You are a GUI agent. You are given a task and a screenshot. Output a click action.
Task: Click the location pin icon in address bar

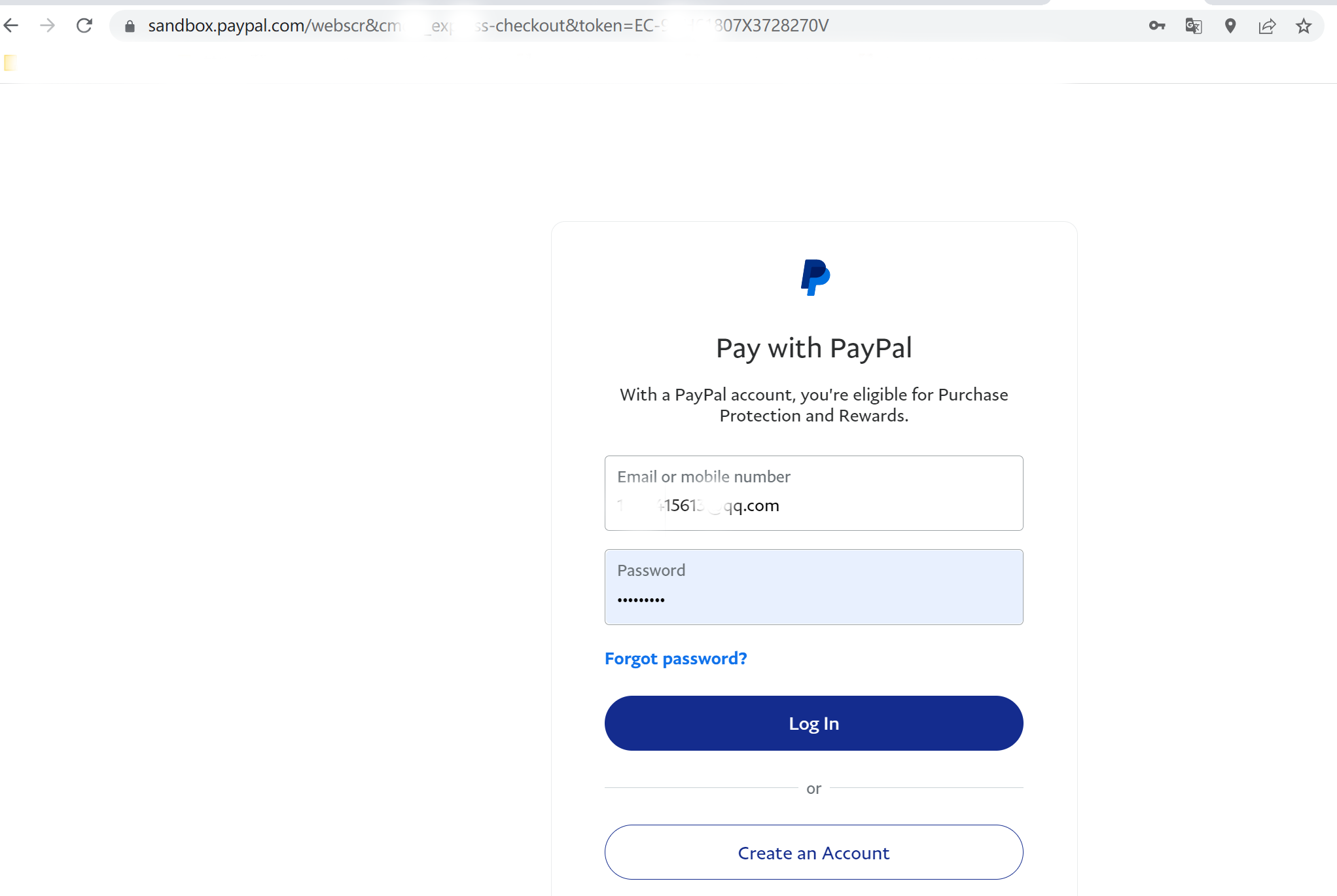(1230, 26)
